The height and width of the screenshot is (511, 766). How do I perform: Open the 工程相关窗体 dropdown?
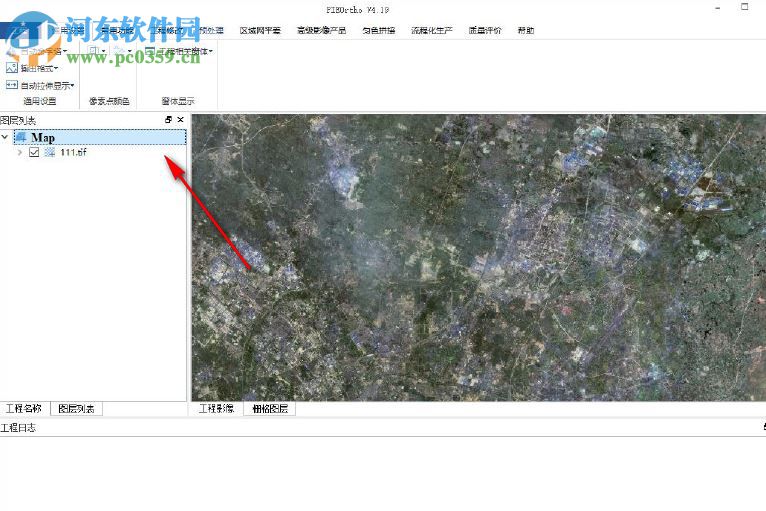185,51
